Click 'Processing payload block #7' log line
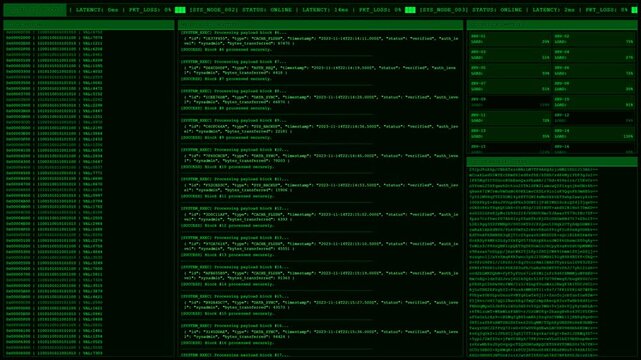The image size is (641, 360). (x=234, y=62)
